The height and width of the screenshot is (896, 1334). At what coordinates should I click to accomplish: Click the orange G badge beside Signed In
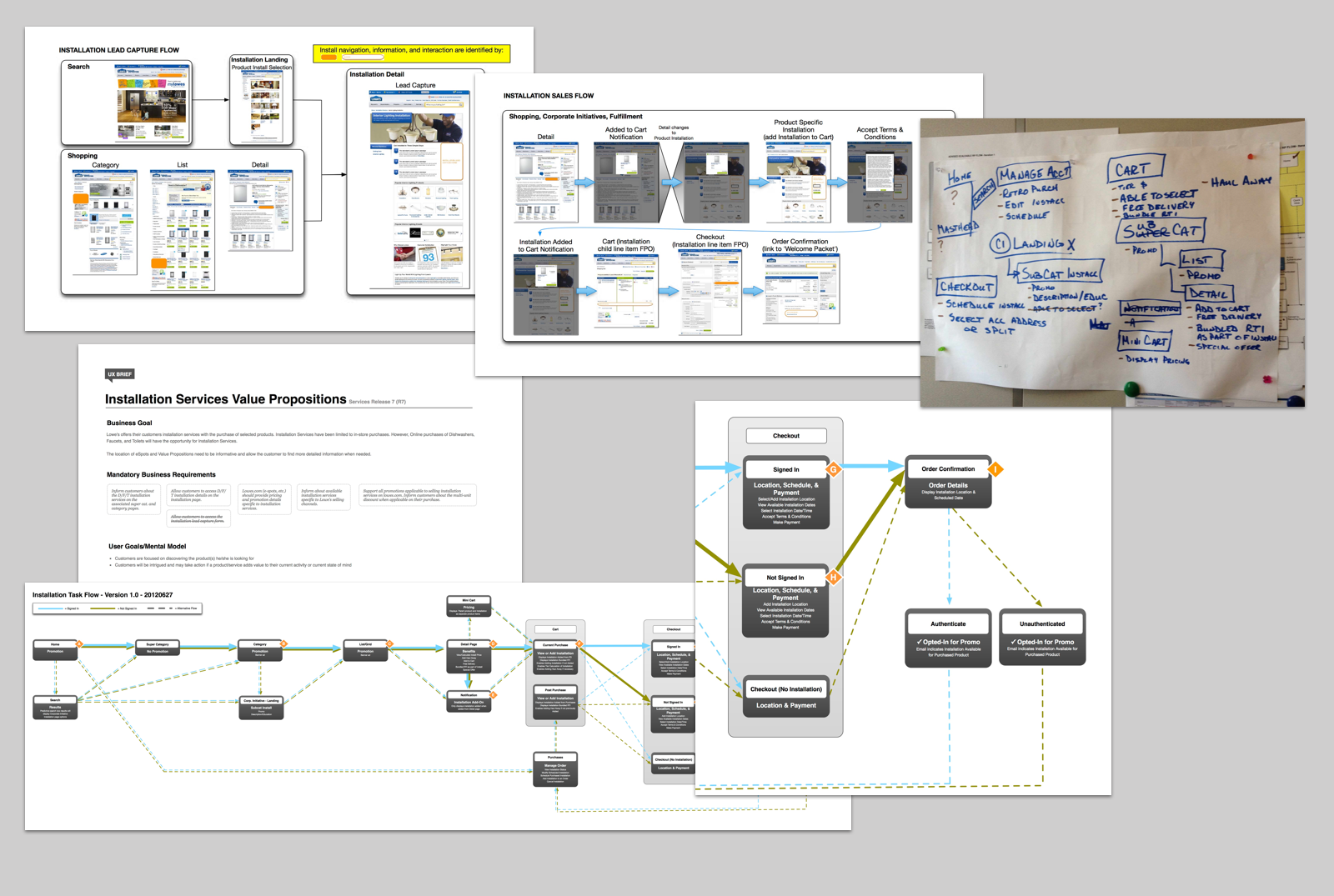[833, 469]
